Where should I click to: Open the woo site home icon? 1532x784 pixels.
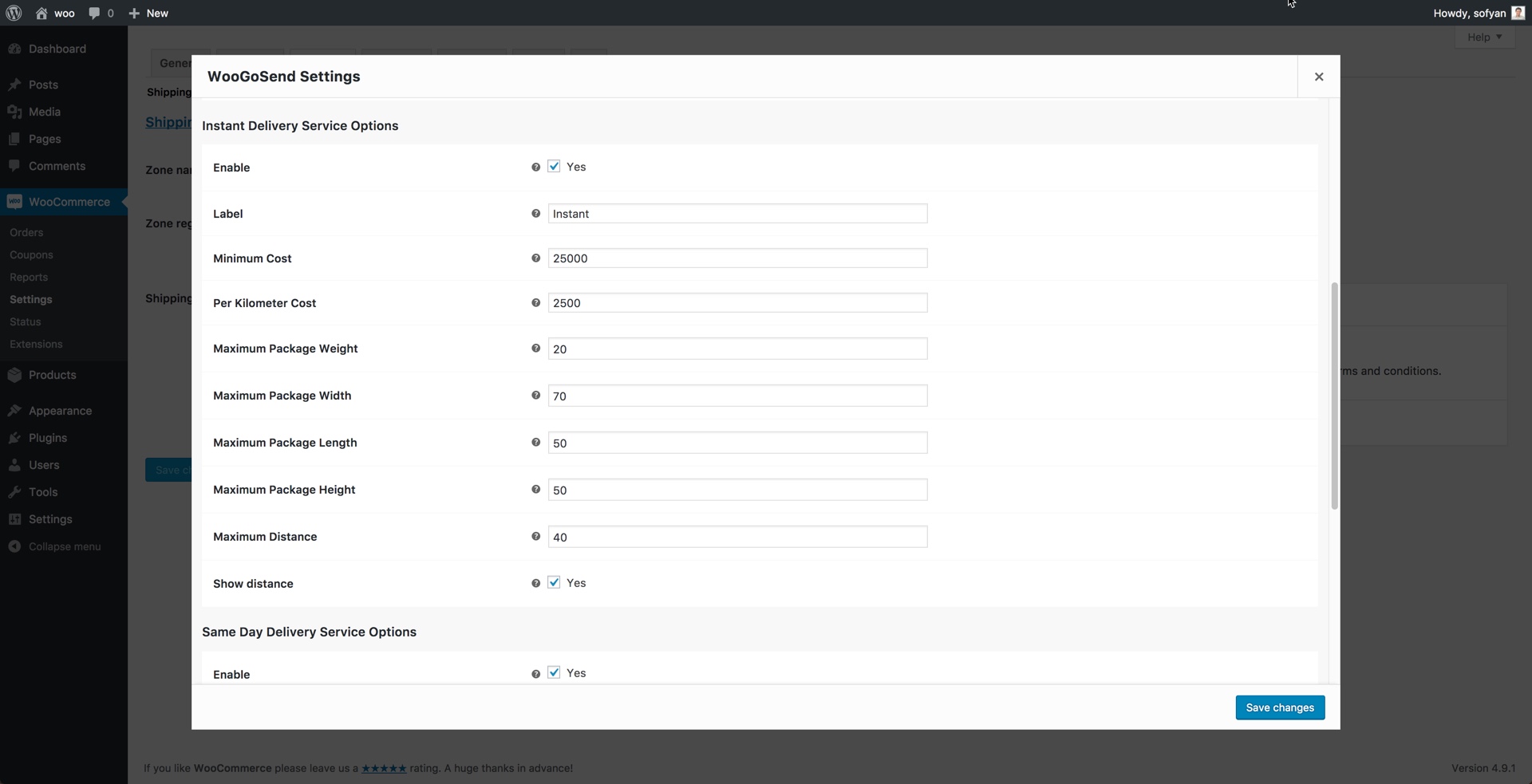[x=41, y=13]
